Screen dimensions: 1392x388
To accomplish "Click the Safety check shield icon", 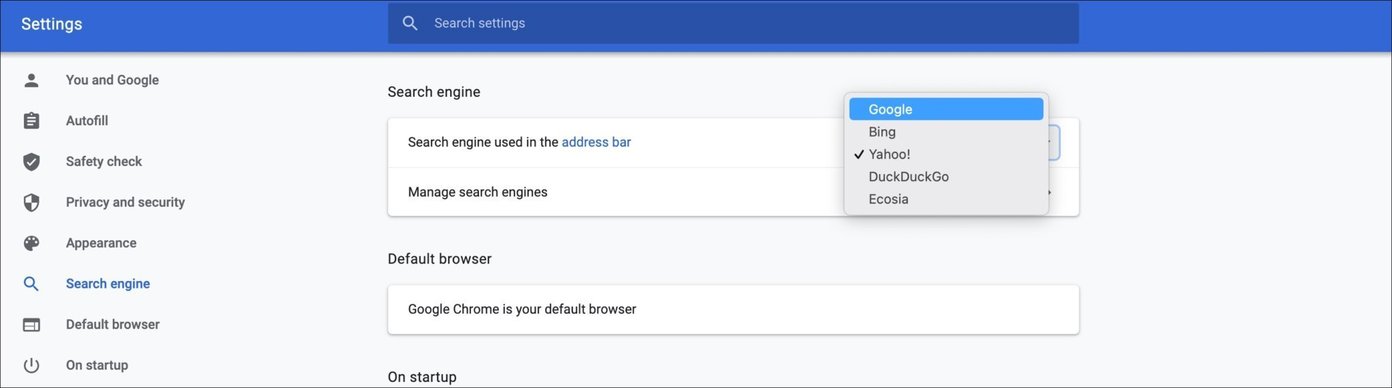I will point(31,162).
